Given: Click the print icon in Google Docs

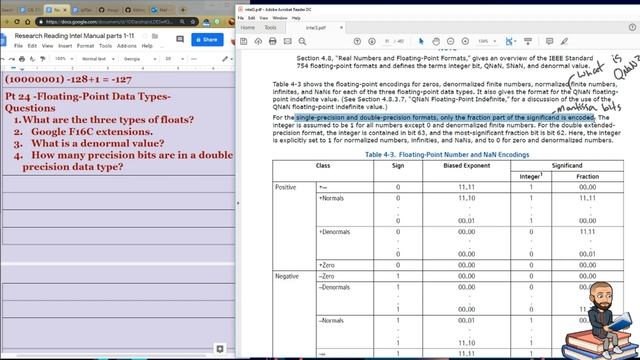Looking at the screenshot, I should click(x=22, y=59).
